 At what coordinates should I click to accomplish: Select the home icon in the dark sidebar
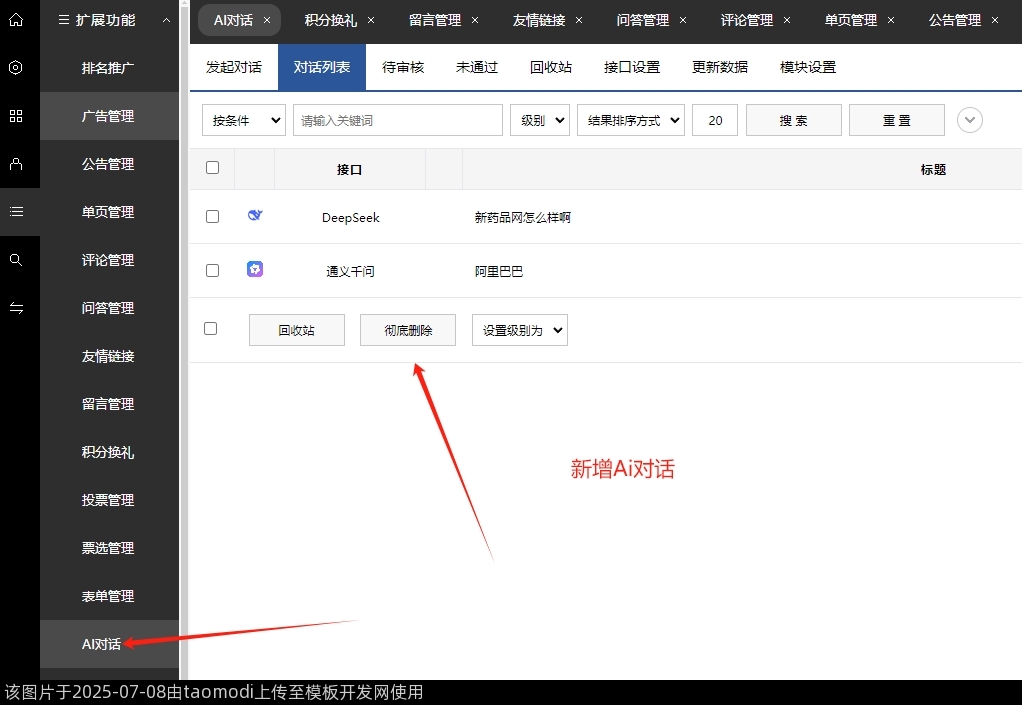pos(16,19)
